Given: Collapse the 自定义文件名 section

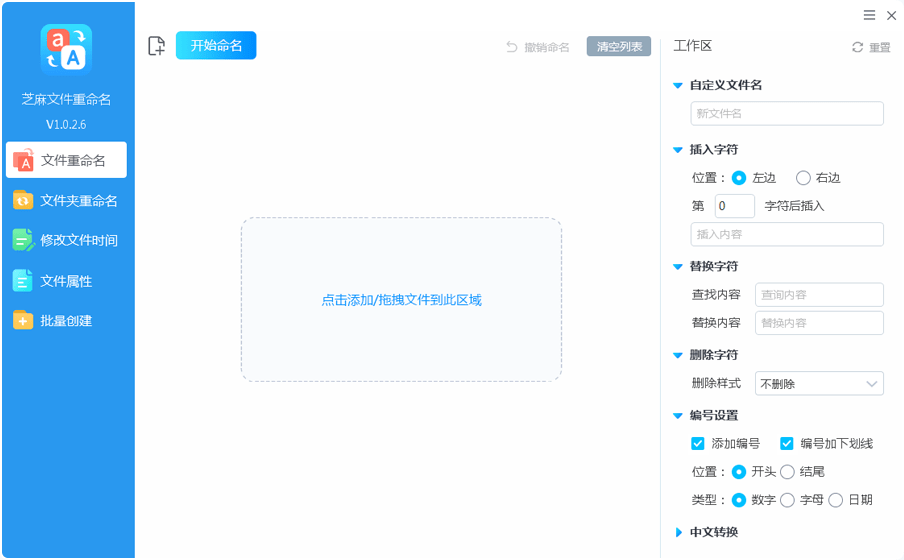Looking at the screenshot, I should [678, 85].
